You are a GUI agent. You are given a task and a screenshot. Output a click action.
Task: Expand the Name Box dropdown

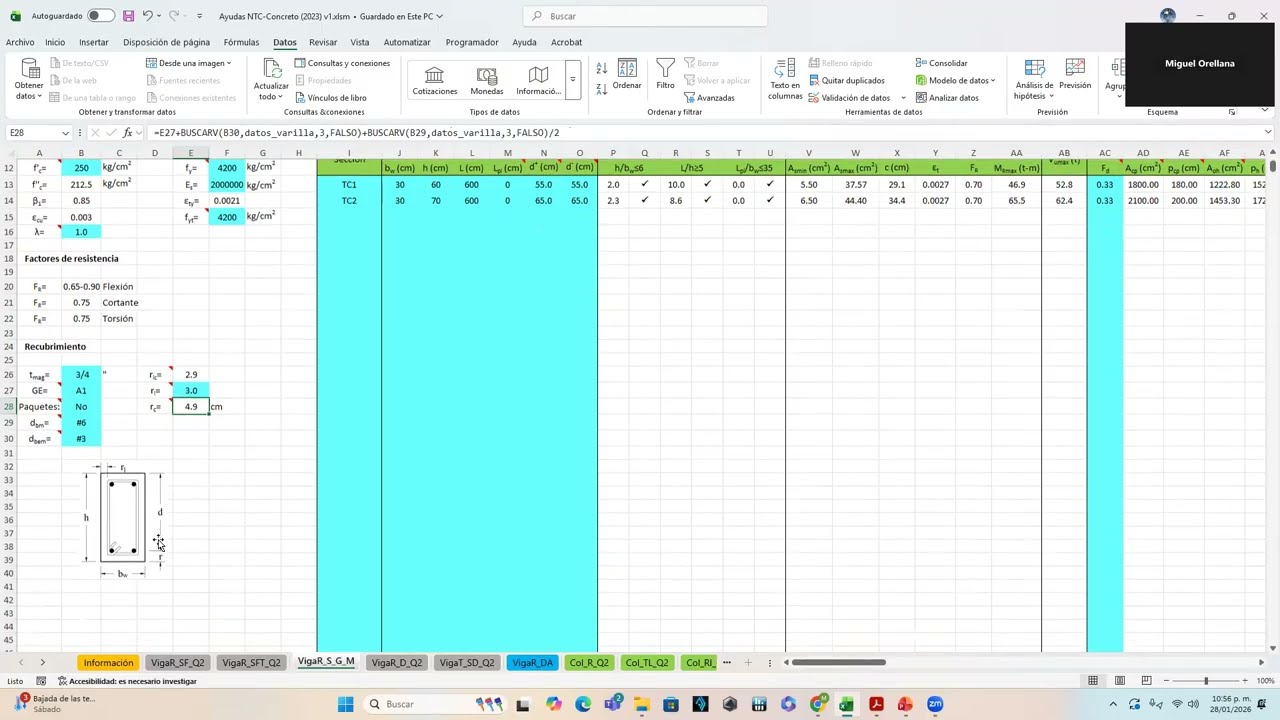(65, 133)
